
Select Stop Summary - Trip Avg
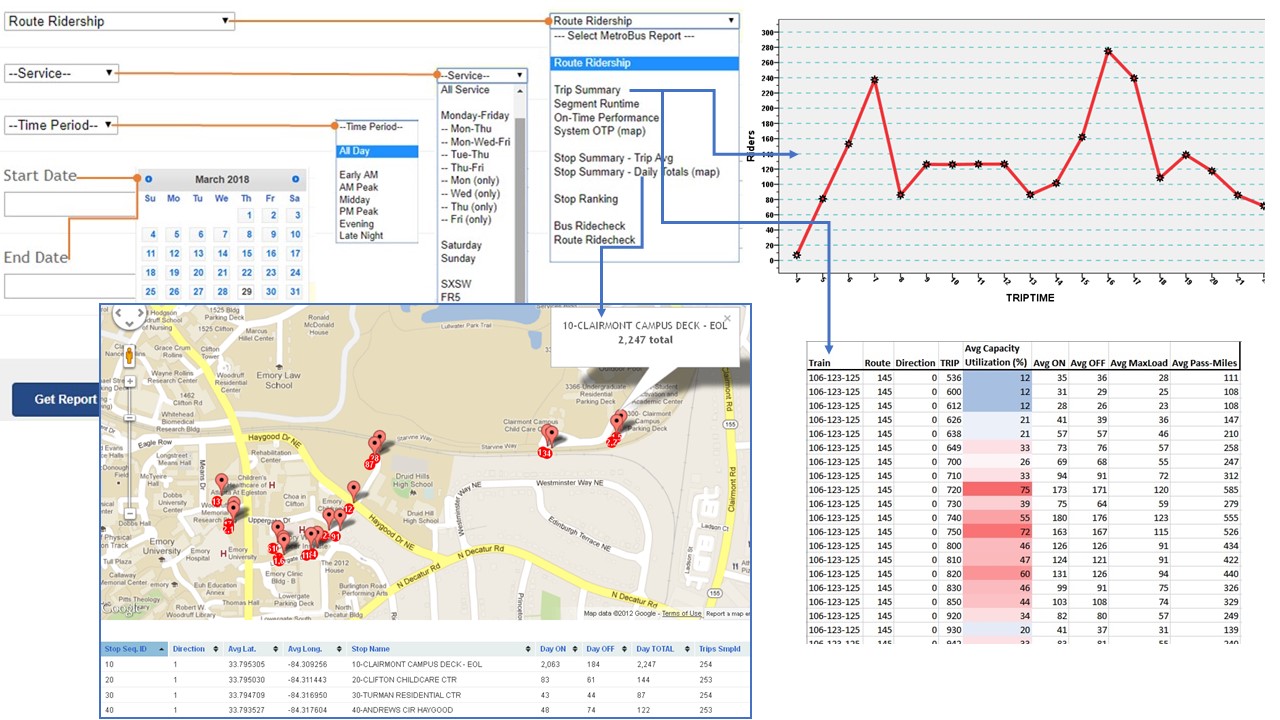coord(614,158)
